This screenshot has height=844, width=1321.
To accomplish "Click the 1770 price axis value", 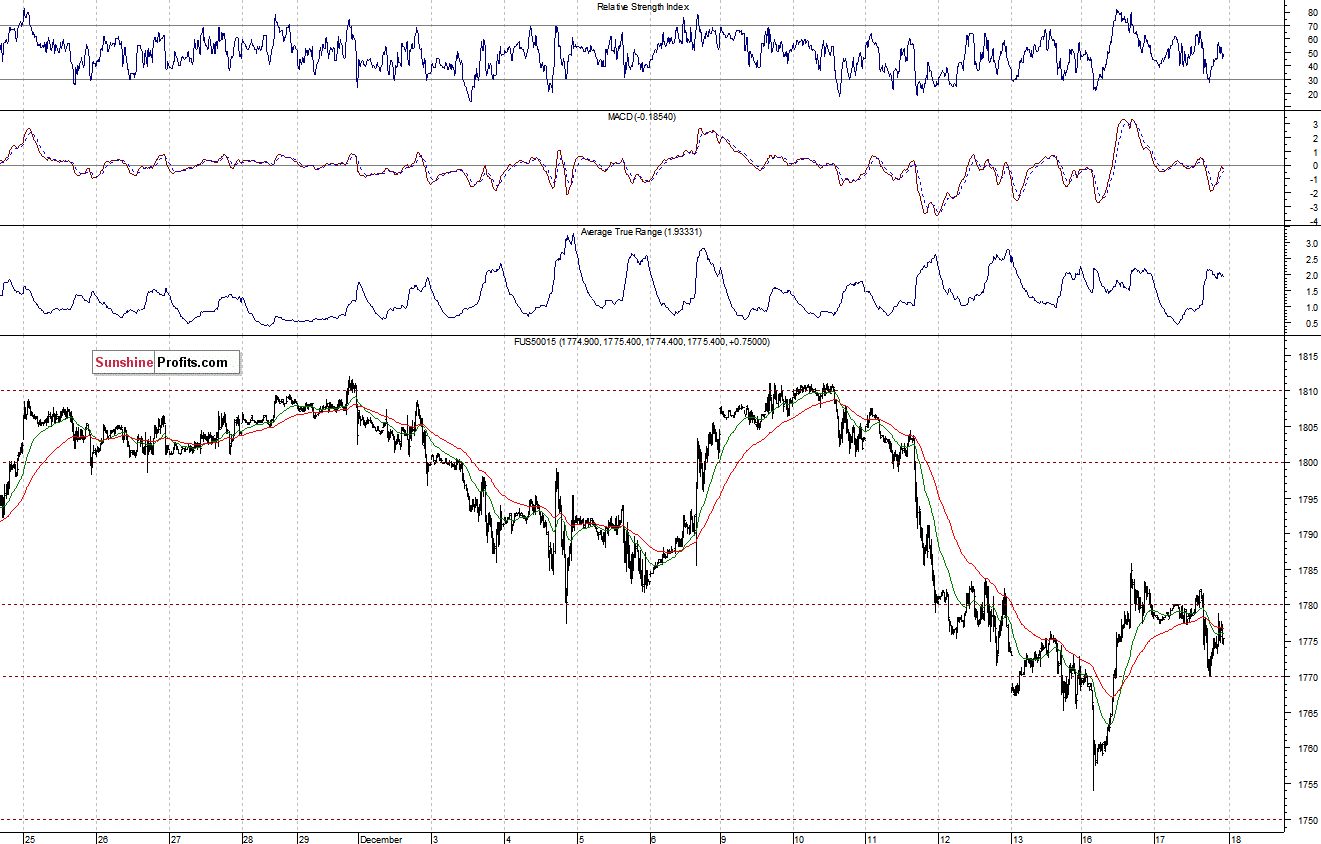I will (1308, 677).
